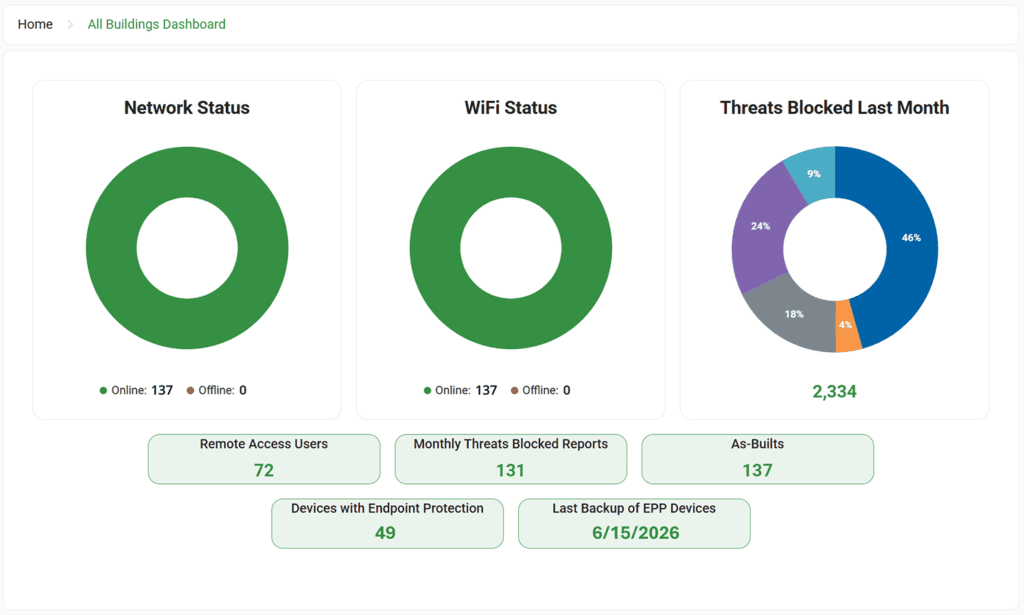Click the 2,334 threats total value

(835, 391)
